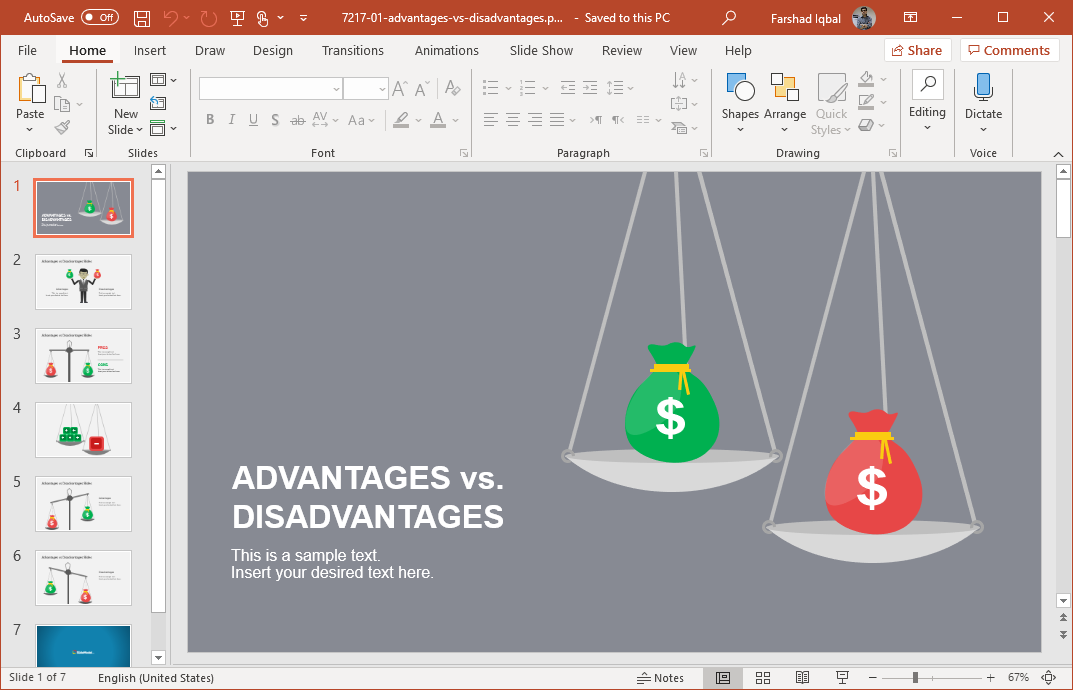Screen dimensions: 1073x690
Task: Switch to the Design tab
Action: tap(273, 50)
